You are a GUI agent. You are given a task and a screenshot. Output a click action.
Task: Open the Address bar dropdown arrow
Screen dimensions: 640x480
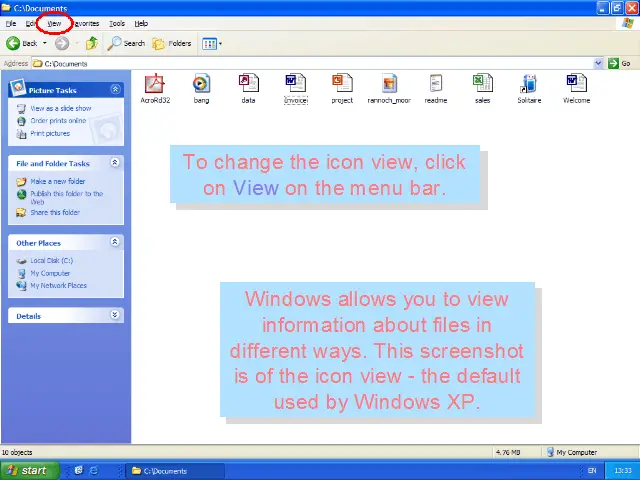point(599,63)
